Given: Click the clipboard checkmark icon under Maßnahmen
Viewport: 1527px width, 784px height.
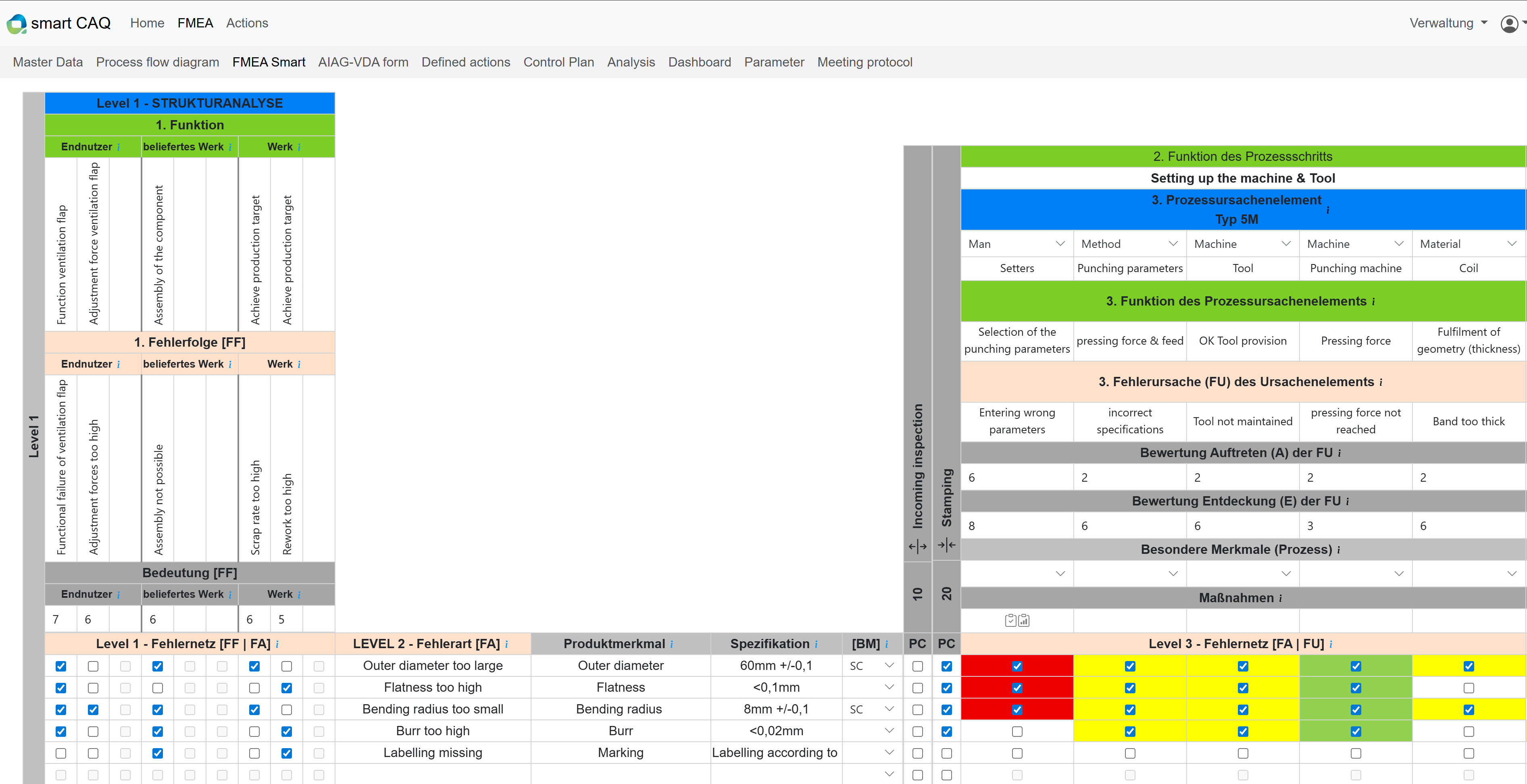Looking at the screenshot, I should (1011, 620).
